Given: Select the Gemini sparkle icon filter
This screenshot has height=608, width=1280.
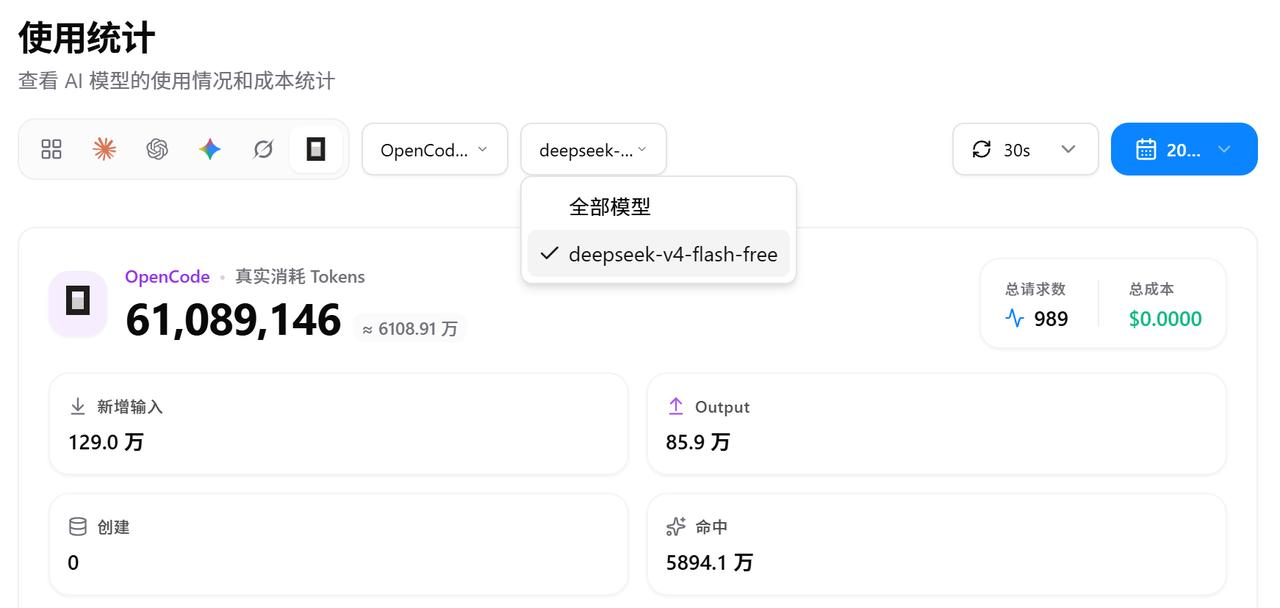Looking at the screenshot, I should (x=210, y=149).
